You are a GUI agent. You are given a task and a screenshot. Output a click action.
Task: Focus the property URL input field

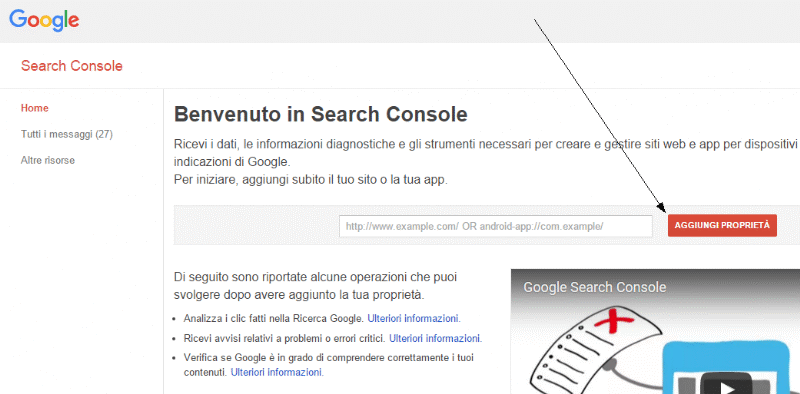(x=495, y=226)
